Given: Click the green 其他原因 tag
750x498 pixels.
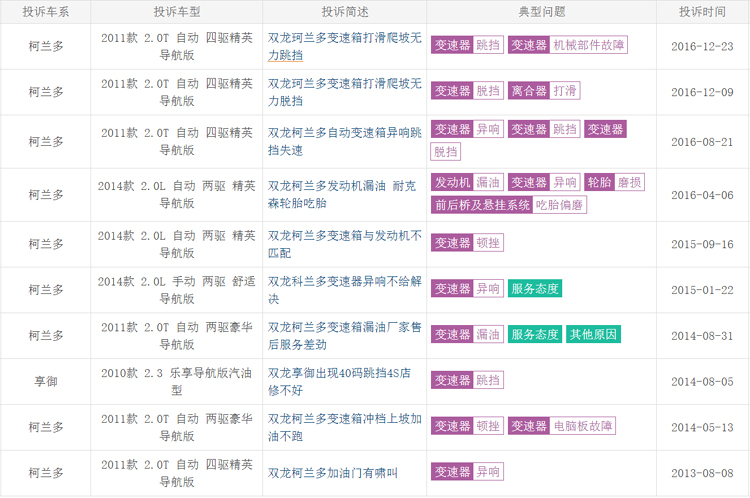Looking at the screenshot, I should tap(594, 334).
